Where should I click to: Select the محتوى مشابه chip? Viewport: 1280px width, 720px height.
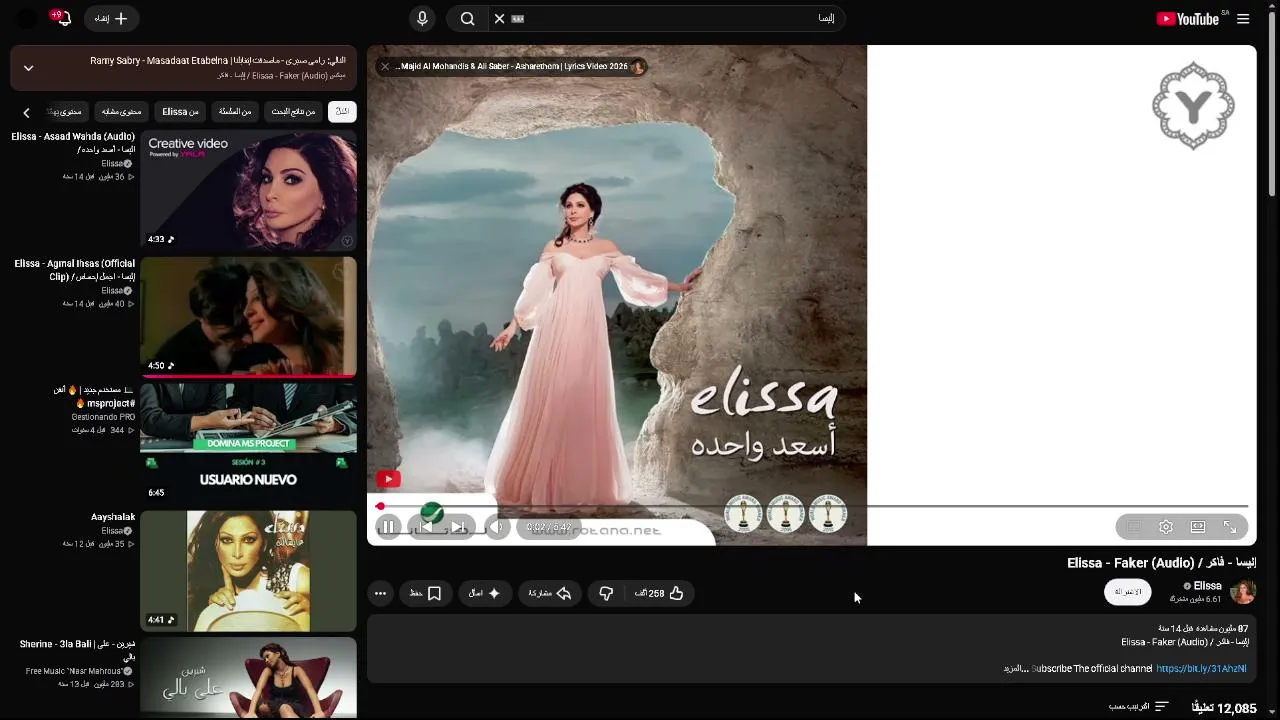tap(122, 112)
